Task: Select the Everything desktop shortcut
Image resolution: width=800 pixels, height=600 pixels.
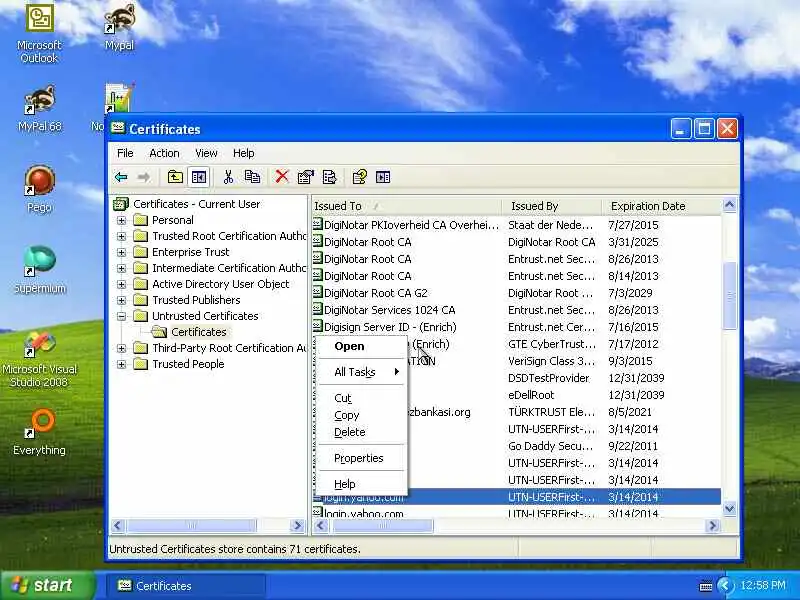Action: click(x=39, y=432)
